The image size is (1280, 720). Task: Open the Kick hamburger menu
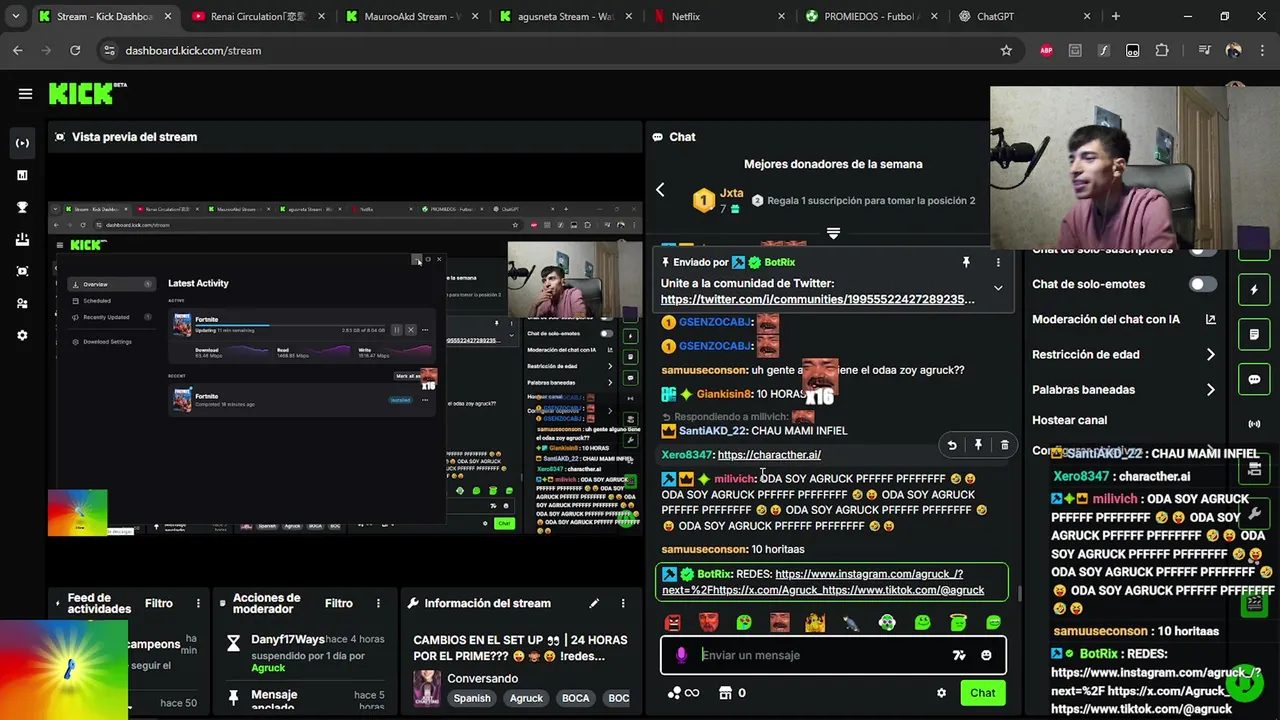pos(25,94)
